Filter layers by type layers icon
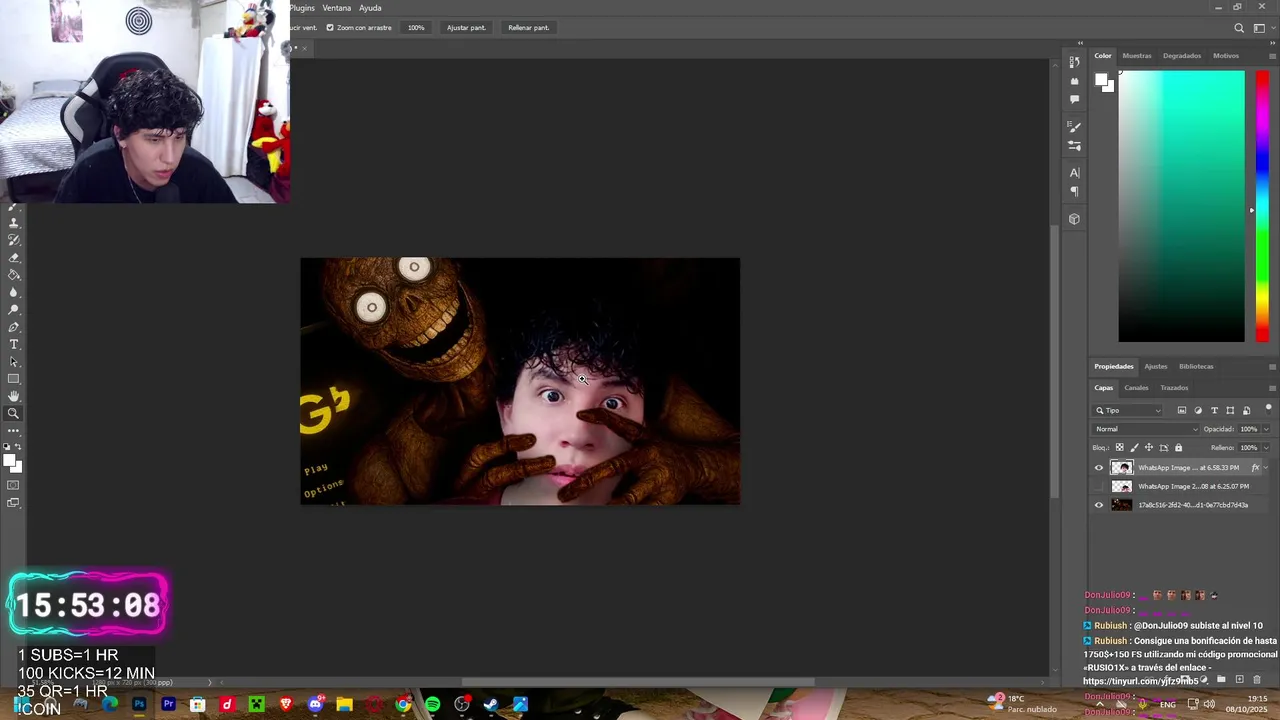The width and height of the screenshot is (1280, 720). click(1214, 410)
